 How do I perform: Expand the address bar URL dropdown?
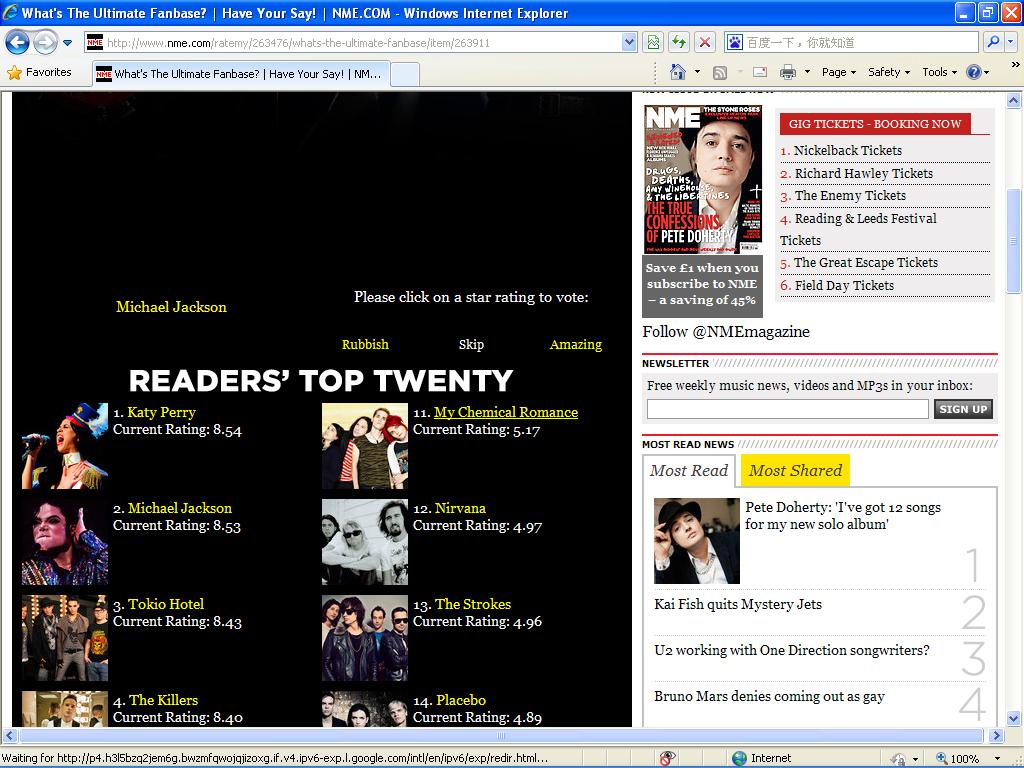(x=629, y=42)
